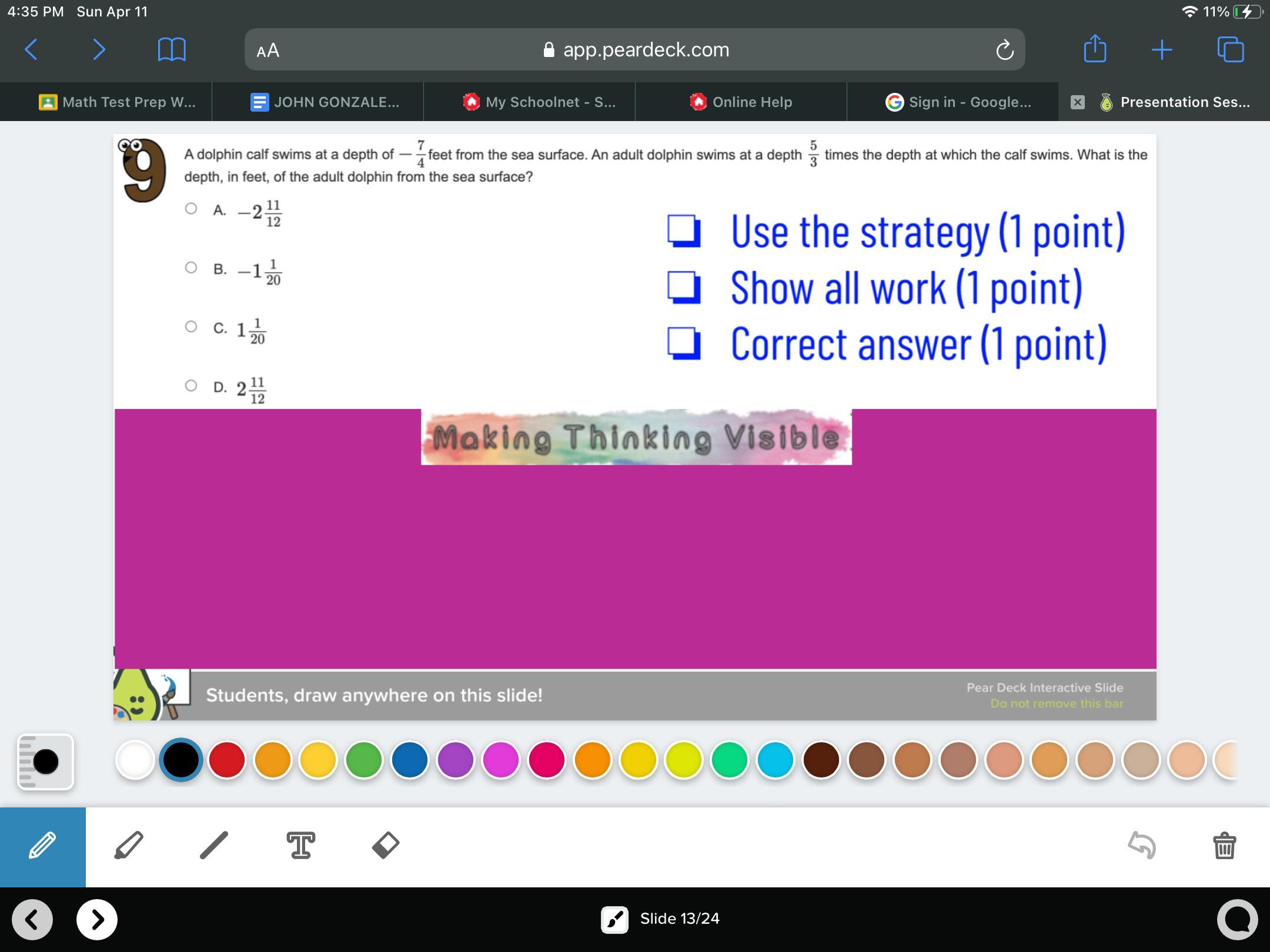This screenshot has height=952, width=1270.
Task: Select the pen drawing tool
Action: [42, 846]
